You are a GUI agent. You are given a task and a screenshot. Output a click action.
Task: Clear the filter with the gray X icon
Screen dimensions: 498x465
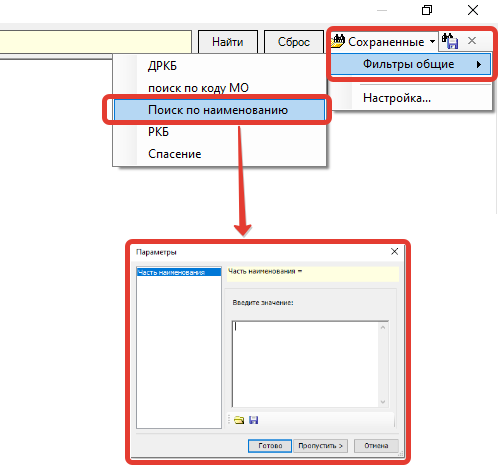click(x=472, y=41)
